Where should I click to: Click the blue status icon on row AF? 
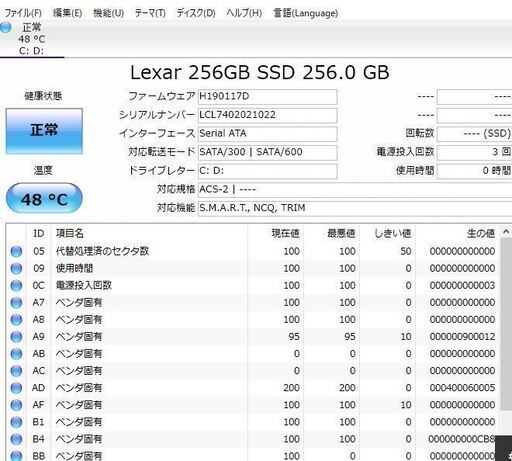[x=16, y=405]
